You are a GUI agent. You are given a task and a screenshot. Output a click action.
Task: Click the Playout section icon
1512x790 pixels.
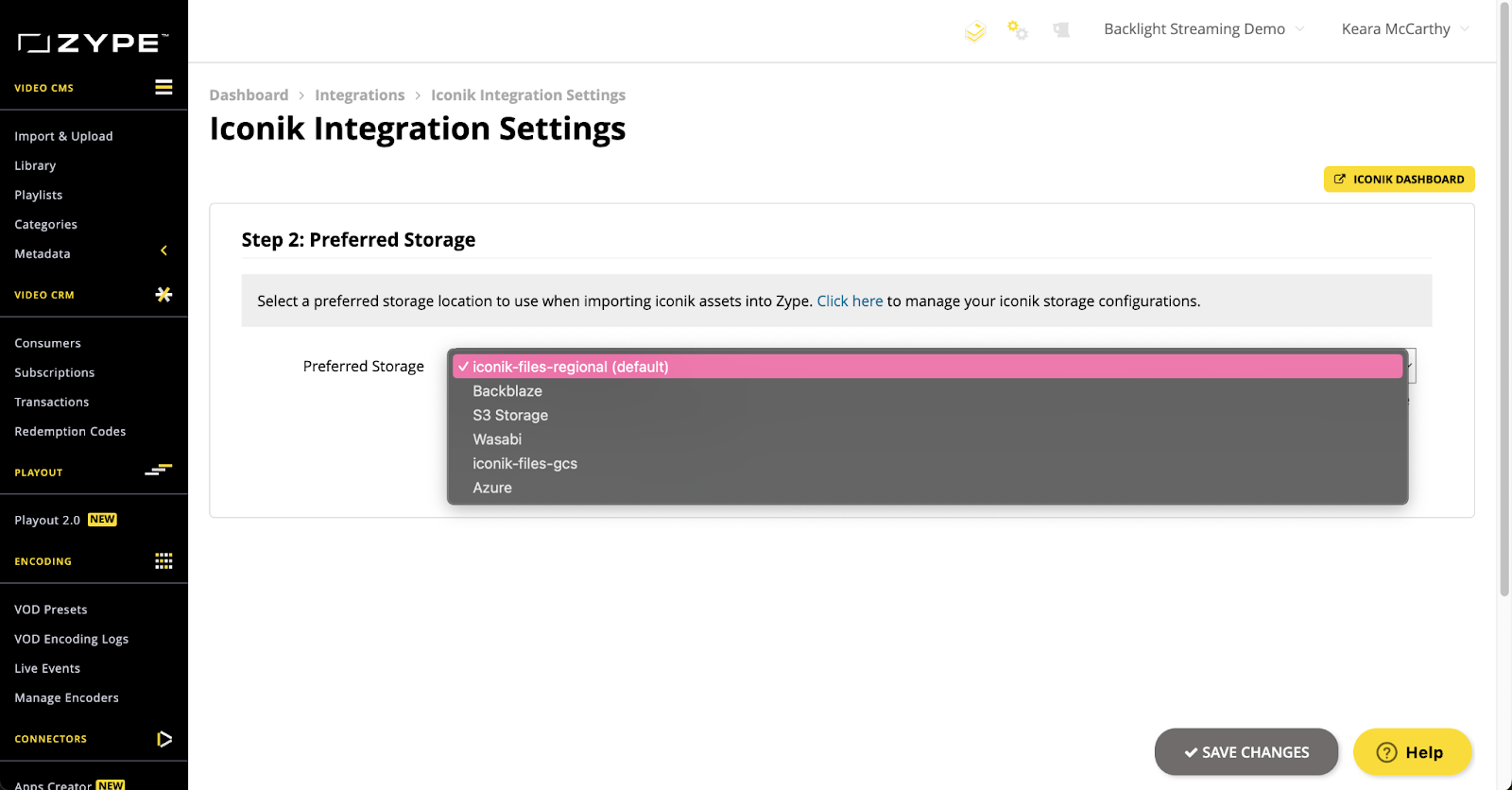point(159,470)
